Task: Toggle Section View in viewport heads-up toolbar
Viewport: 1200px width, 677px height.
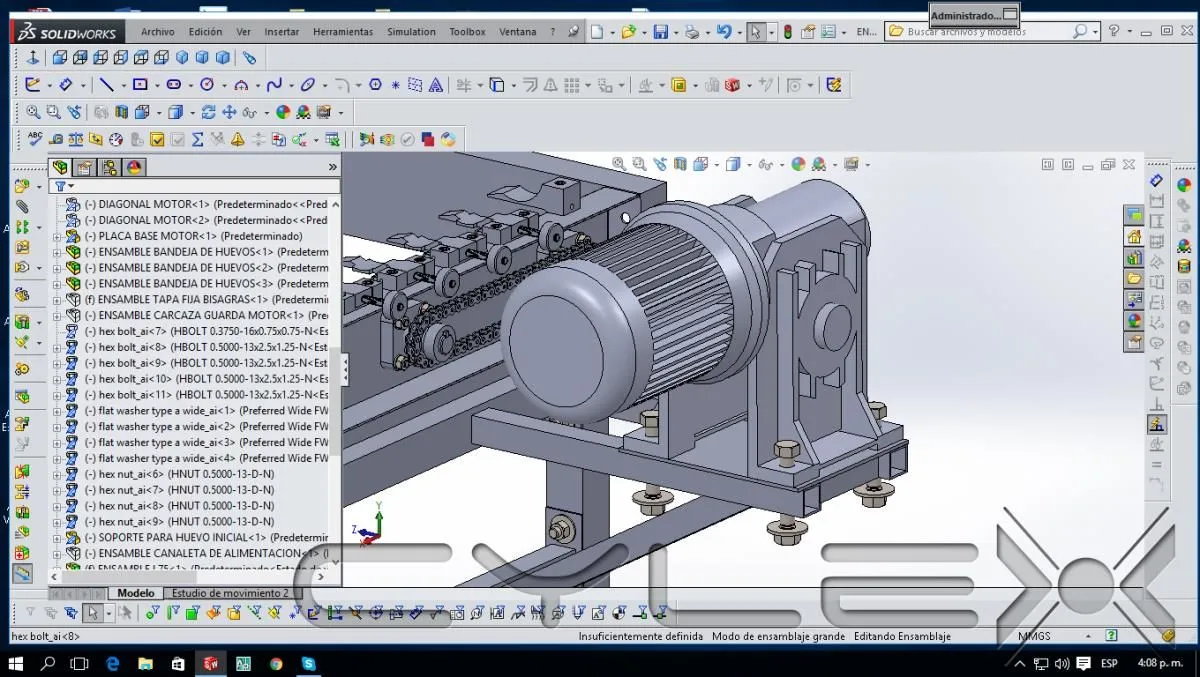Action: (681, 164)
